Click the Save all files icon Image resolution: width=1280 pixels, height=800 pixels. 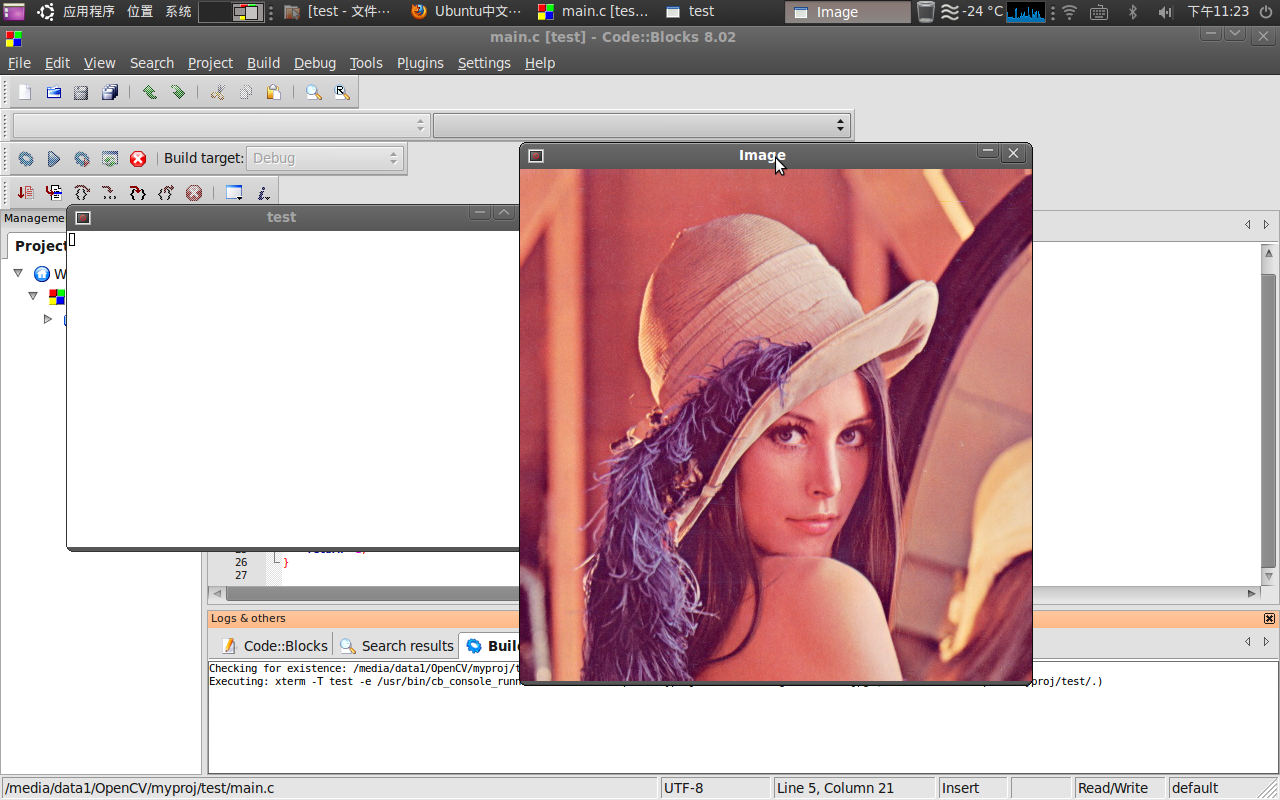pos(110,92)
